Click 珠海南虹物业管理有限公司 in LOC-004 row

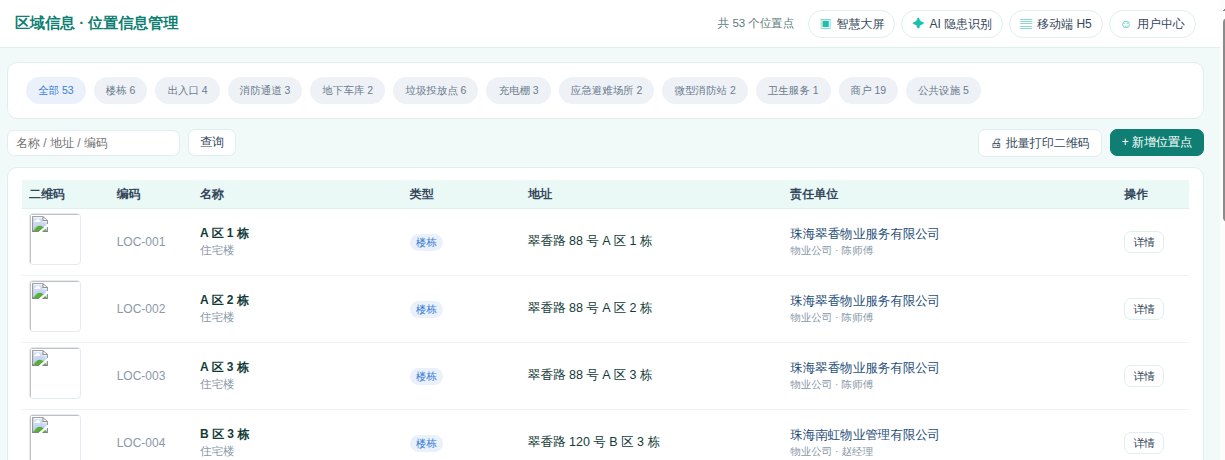pyautogui.click(x=865, y=435)
